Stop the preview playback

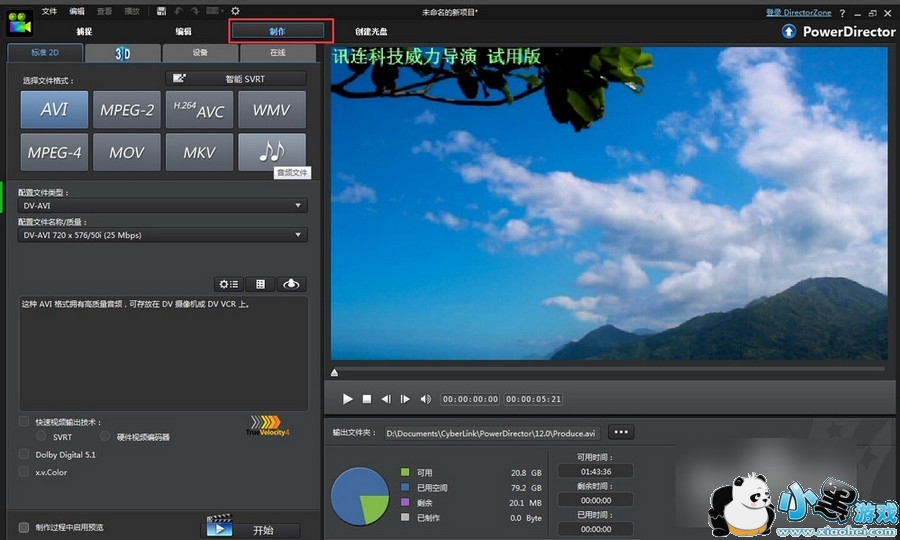point(367,399)
